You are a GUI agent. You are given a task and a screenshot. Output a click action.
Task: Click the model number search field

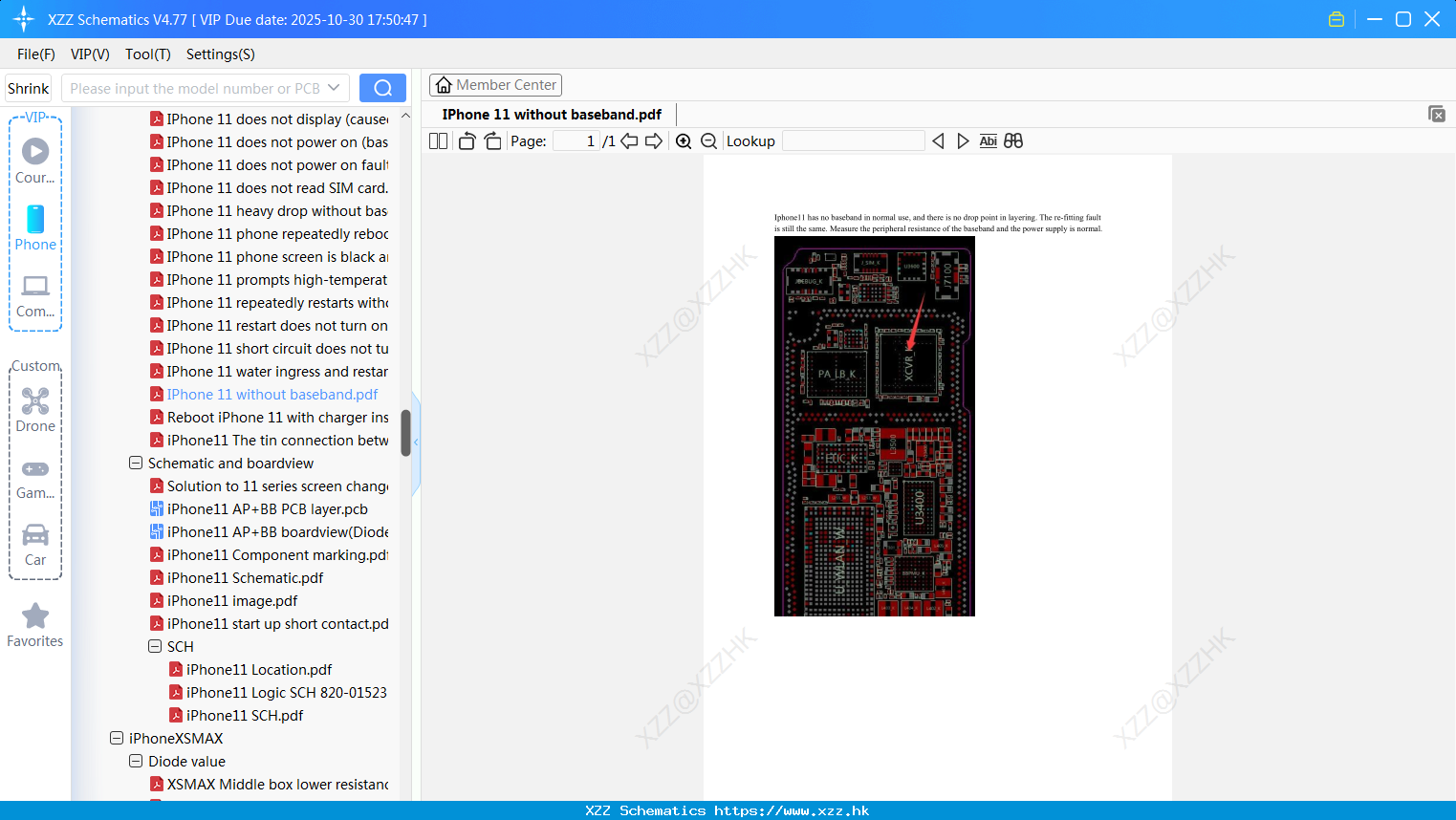coord(194,88)
